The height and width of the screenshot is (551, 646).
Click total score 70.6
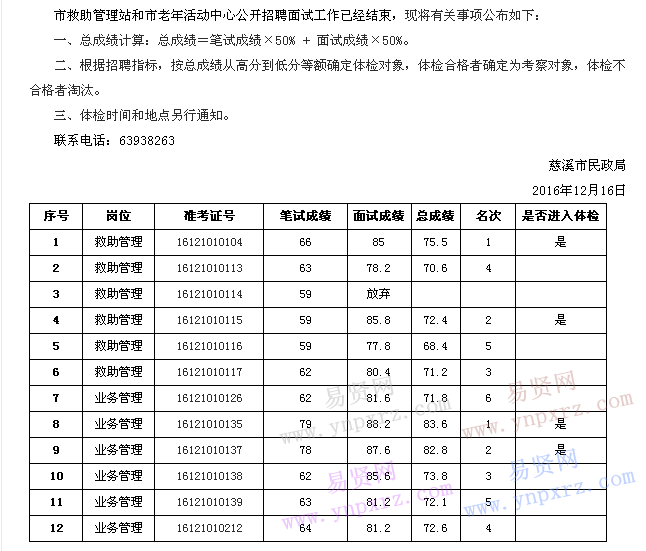pyautogui.click(x=435, y=268)
